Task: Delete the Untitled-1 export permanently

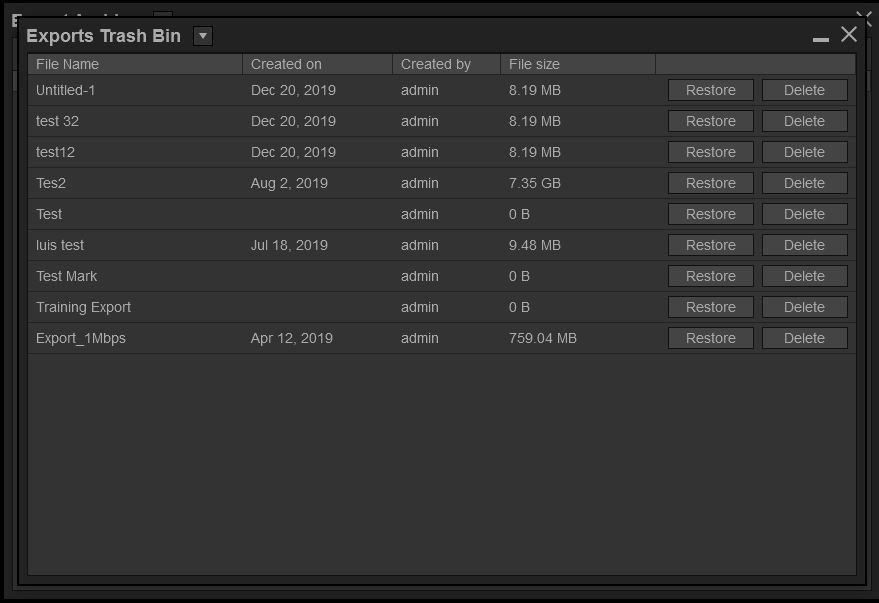Action: point(804,90)
